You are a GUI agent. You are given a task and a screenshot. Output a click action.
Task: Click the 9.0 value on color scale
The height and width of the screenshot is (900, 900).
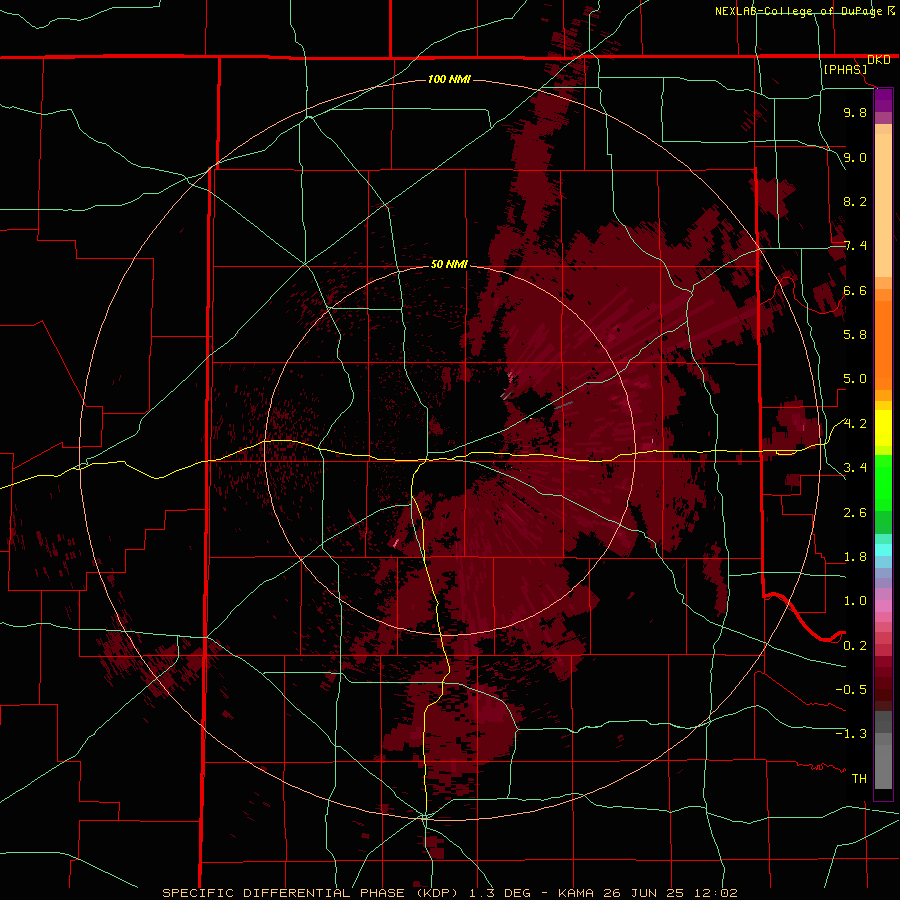point(855,157)
